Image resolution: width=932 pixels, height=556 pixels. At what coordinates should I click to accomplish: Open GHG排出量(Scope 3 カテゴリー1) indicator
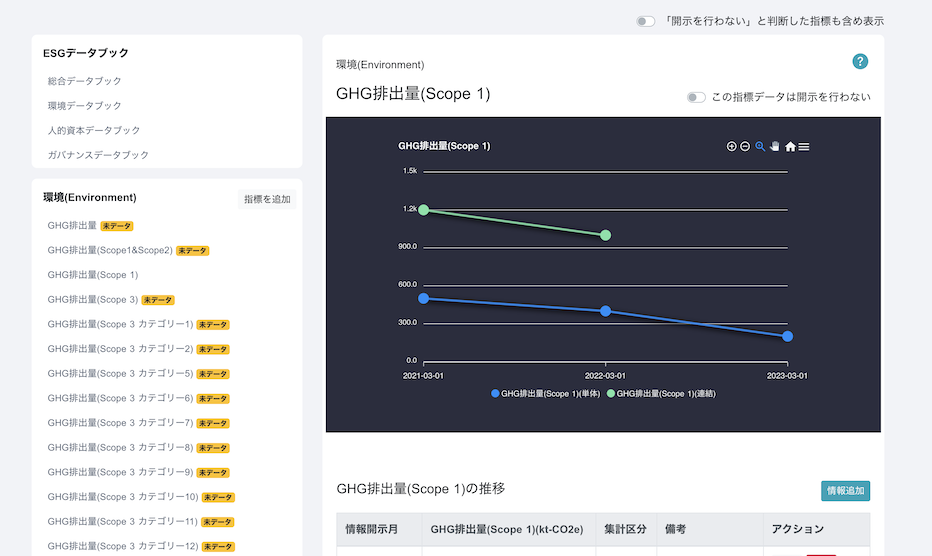[x=120, y=324]
